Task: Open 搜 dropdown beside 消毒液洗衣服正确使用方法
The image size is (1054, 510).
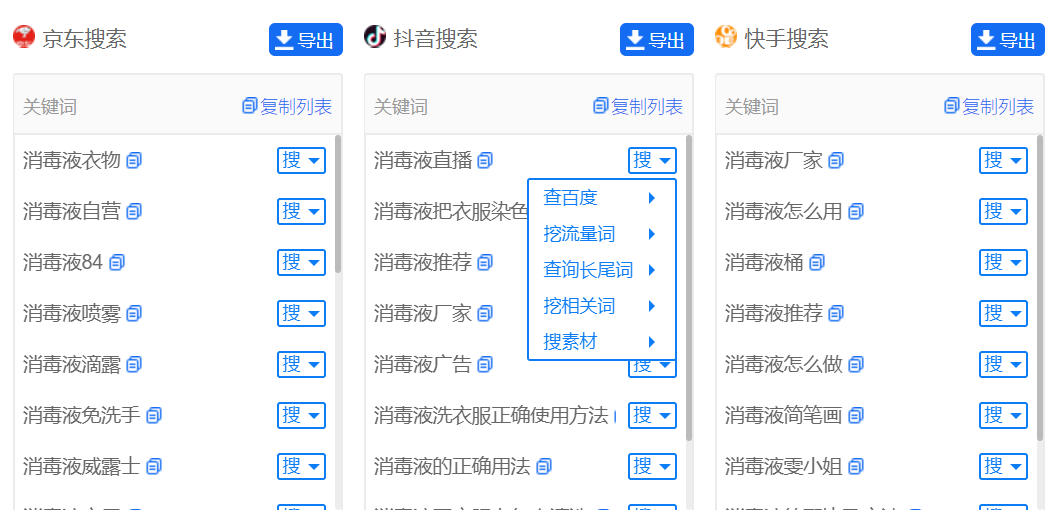Action: [652, 415]
